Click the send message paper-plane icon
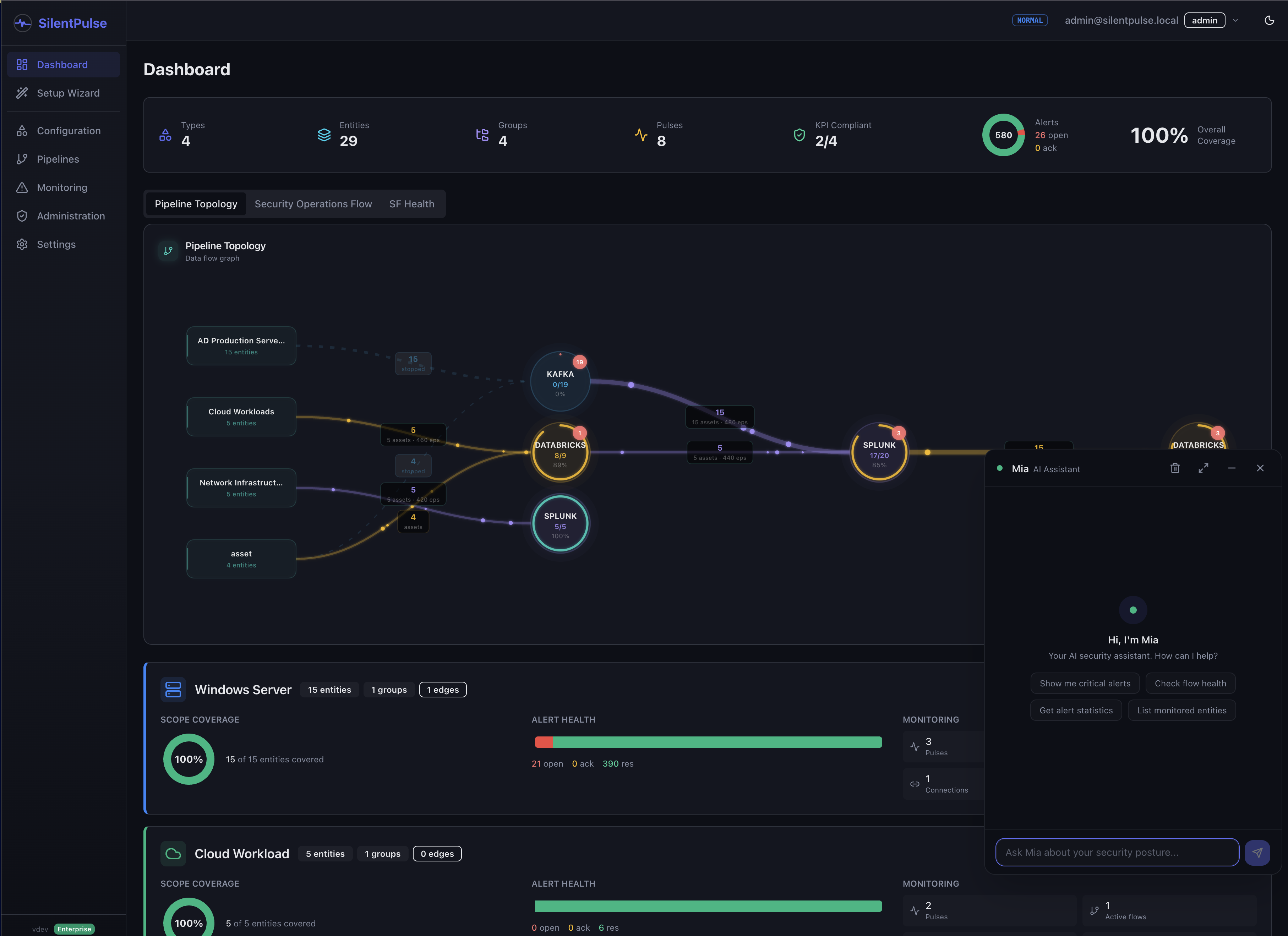This screenshot has height=936, width=1288. click(1257, 853)
